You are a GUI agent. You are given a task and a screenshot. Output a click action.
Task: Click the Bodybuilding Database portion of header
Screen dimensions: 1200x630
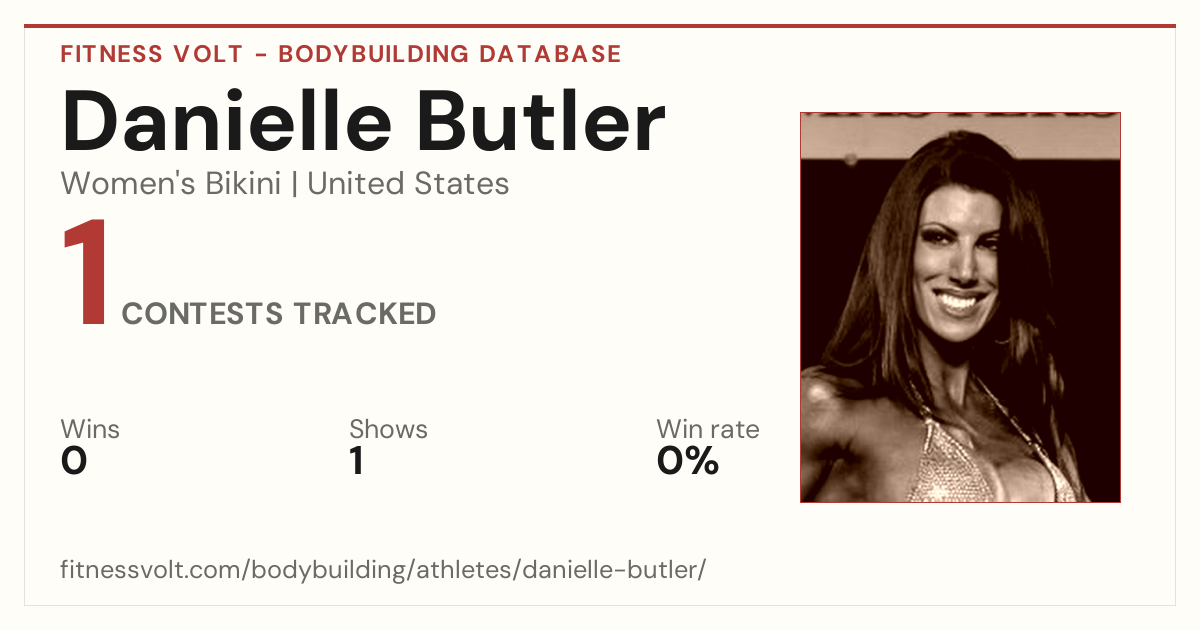click(450, 54)
